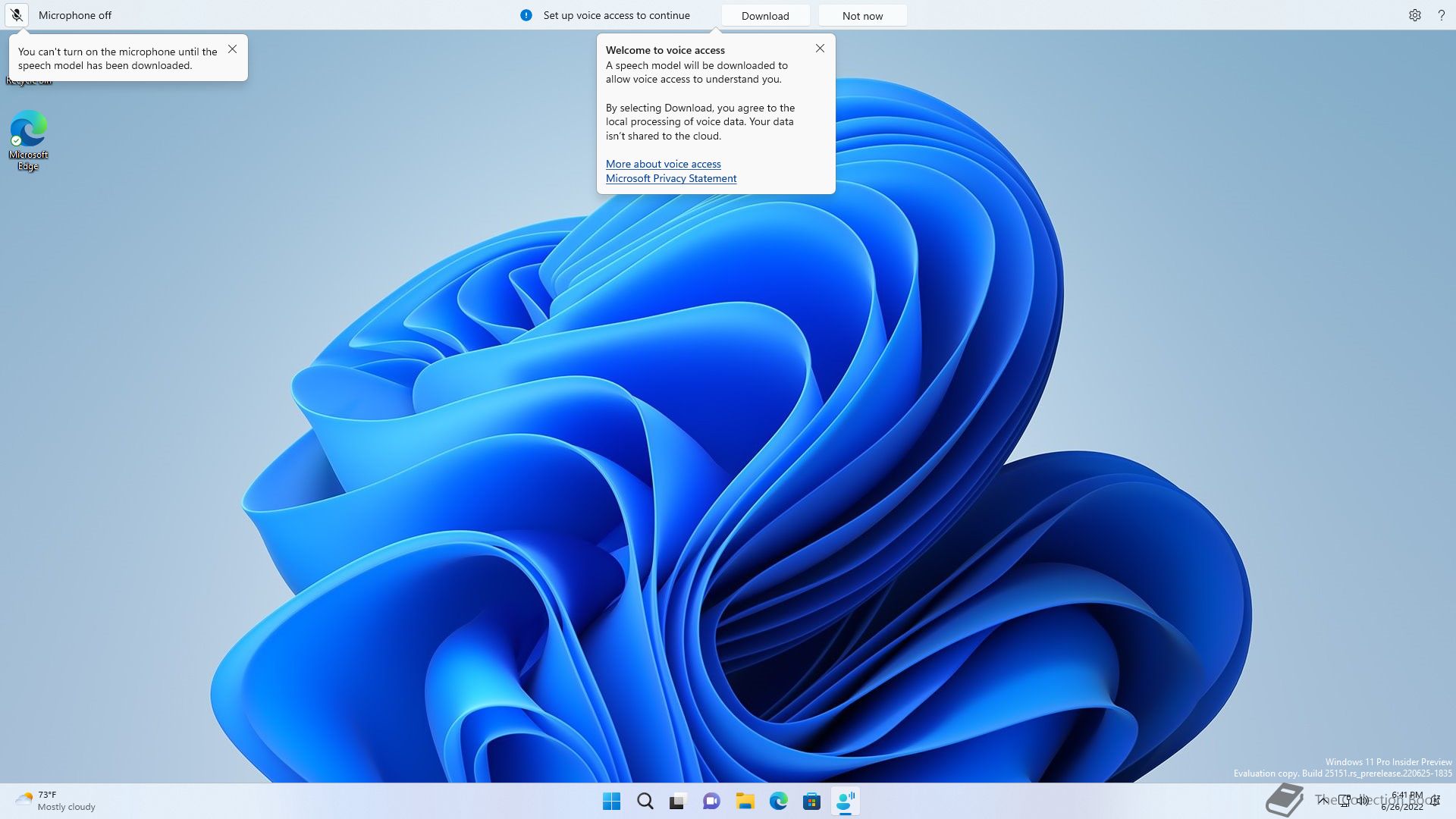Dismiss the microphone warning tooltip
The height and width of the screenshot is (819, 1456).
232,49
